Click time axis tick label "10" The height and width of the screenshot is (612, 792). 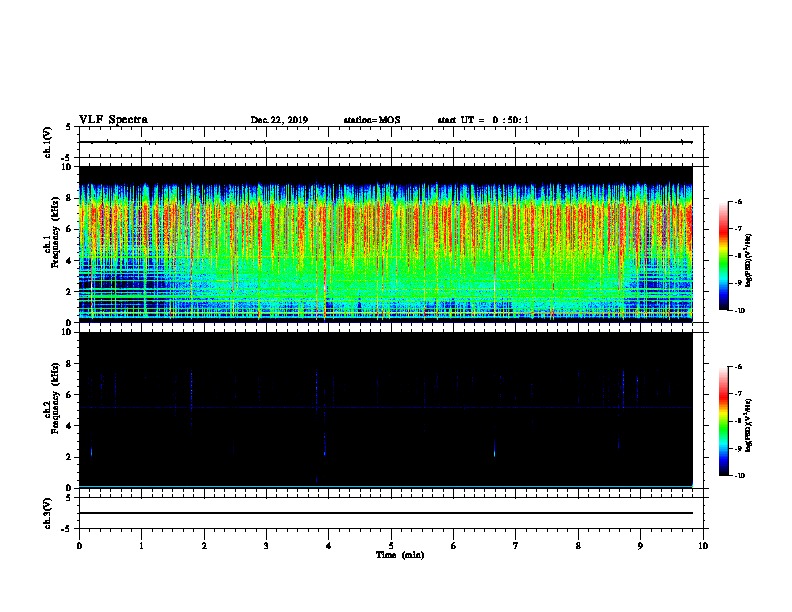[703, 546]
